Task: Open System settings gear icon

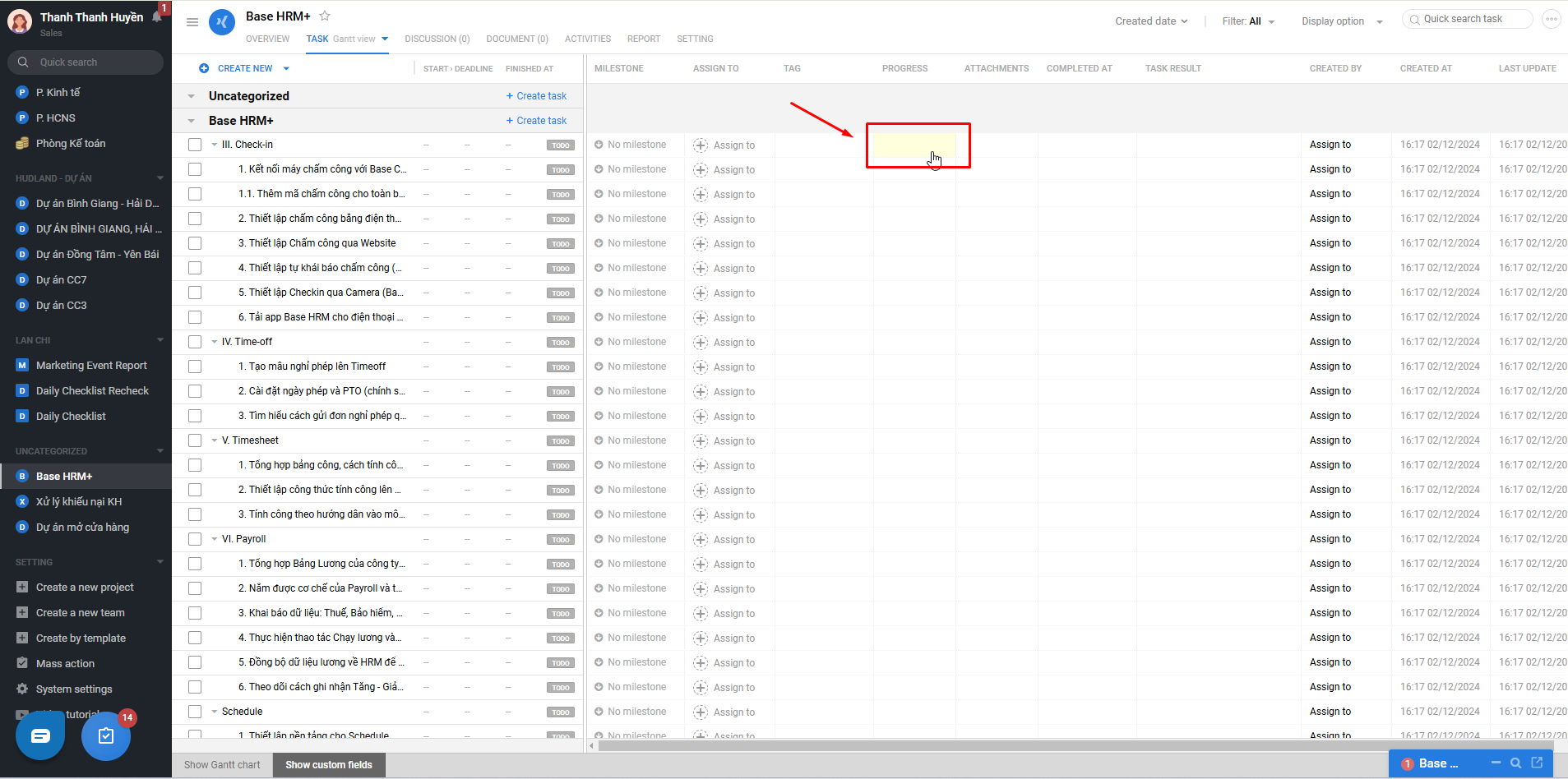Action: point(22,689)
